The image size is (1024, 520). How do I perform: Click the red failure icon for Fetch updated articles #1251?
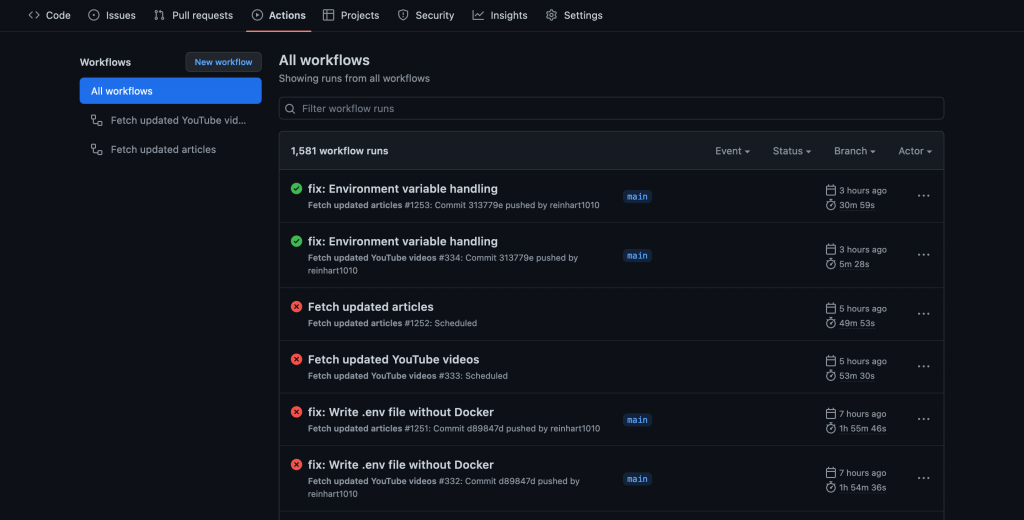coord(296,412)
